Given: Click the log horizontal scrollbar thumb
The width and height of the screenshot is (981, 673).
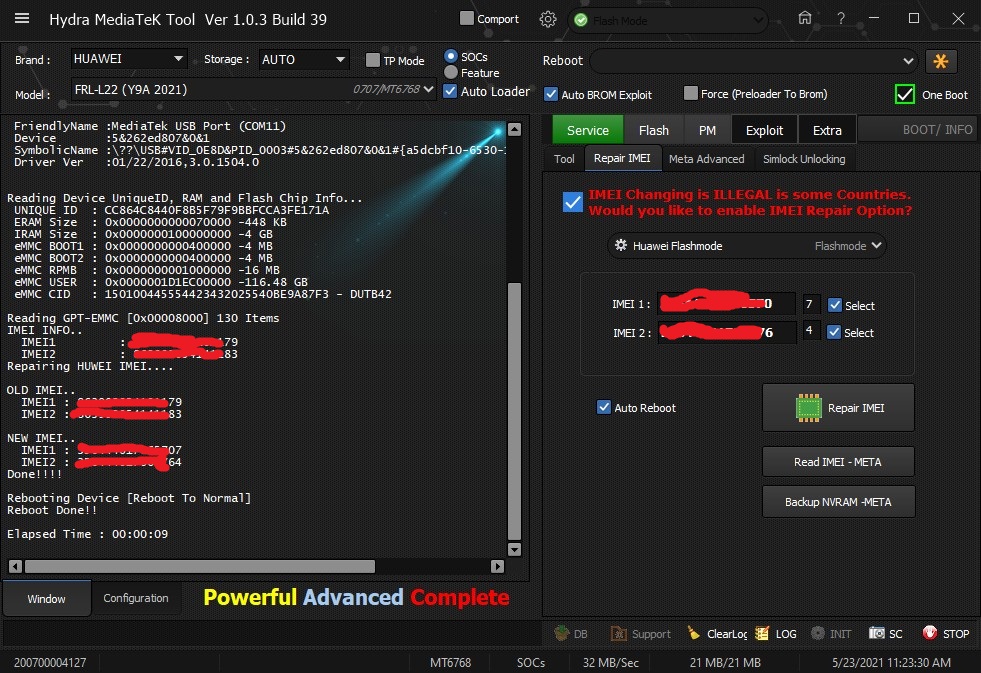Looking at the screenshot, I should [200, 566].
